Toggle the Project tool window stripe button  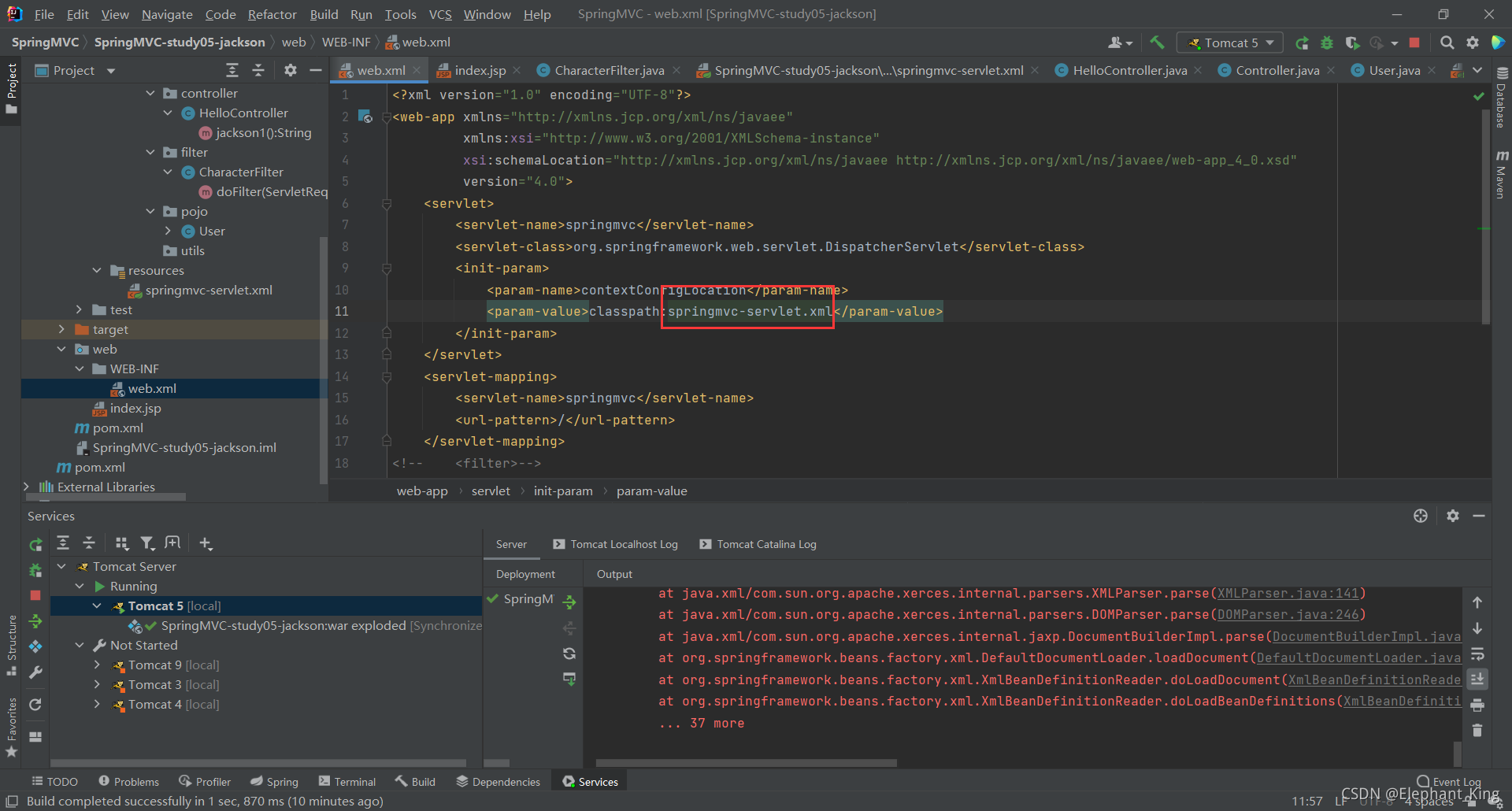[x=11, y=88]
